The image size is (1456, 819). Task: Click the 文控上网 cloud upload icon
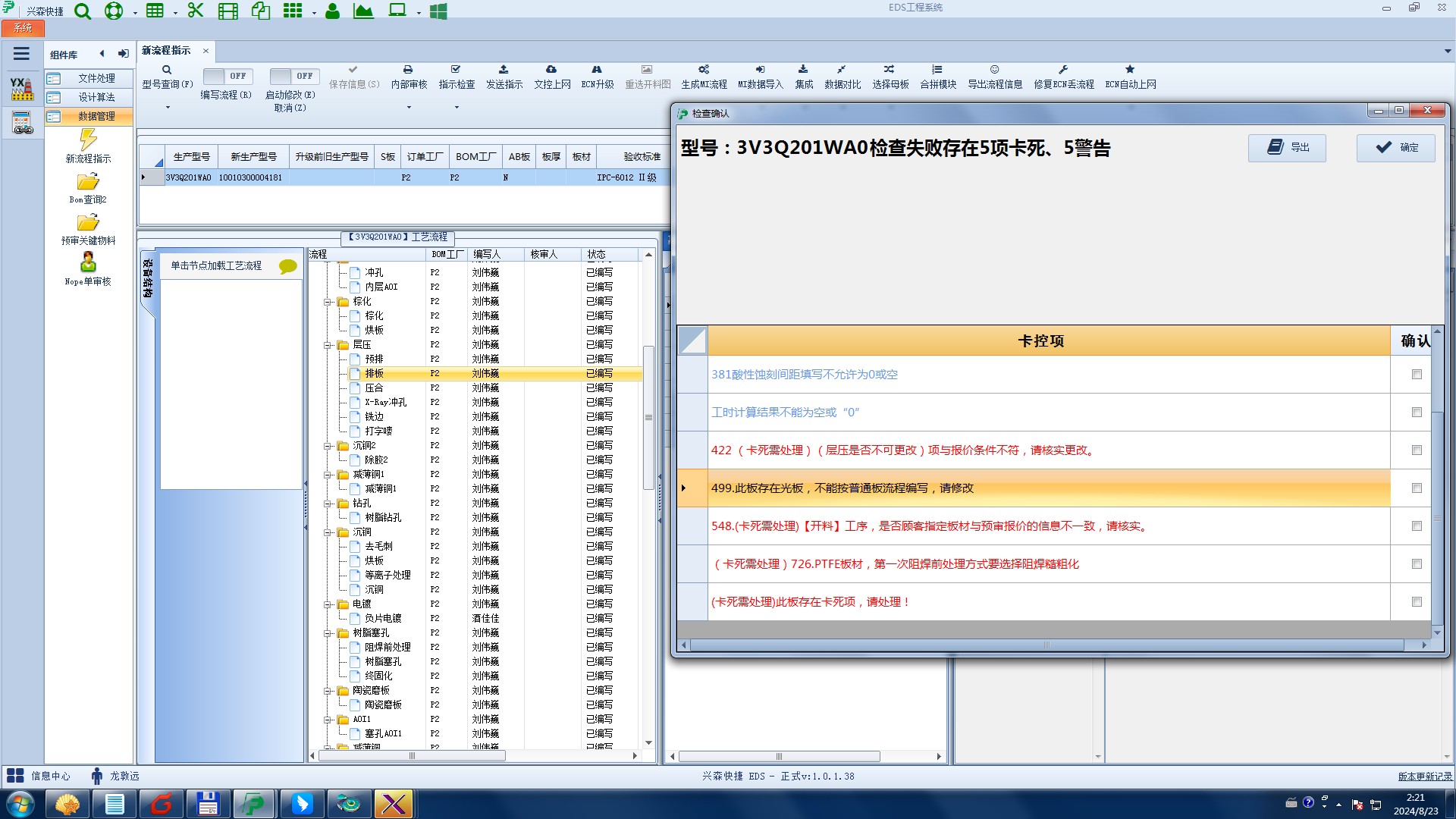(x=551, y=70)
